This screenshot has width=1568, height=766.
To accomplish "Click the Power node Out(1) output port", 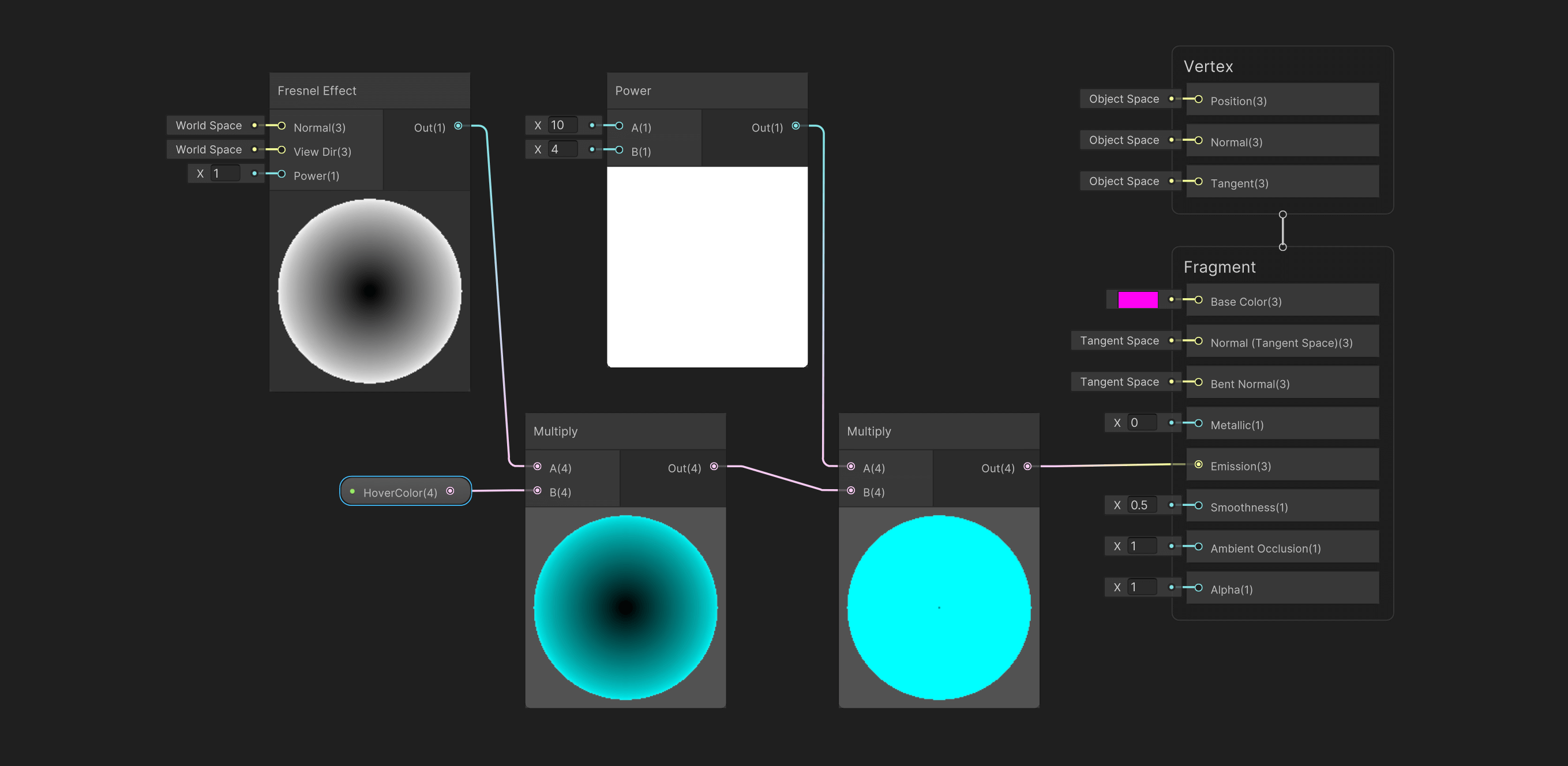I will click(796, 126).
